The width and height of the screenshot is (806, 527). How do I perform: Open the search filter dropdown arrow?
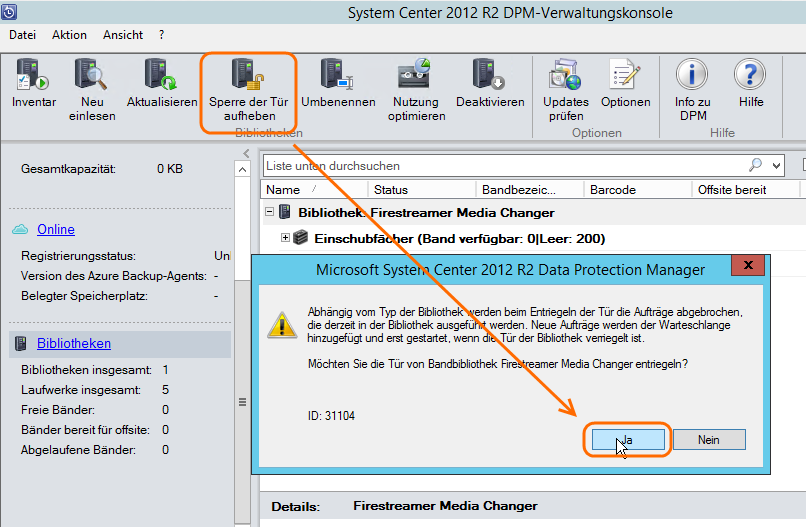(777, 165)
